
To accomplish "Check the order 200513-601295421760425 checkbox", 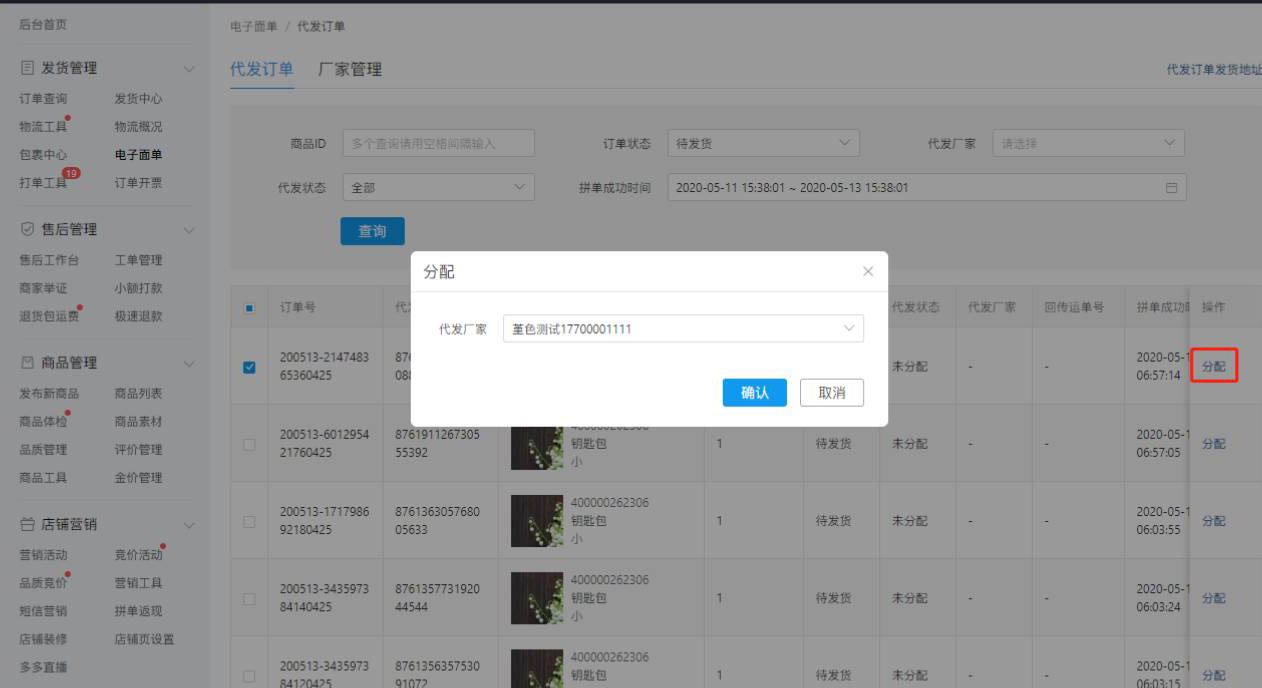I will [249, 444].
